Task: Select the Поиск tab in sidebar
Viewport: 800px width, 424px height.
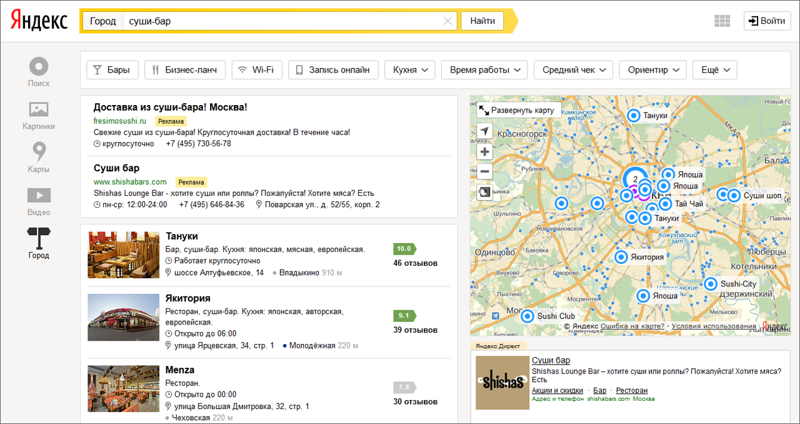Action: (x=38, y=72)
